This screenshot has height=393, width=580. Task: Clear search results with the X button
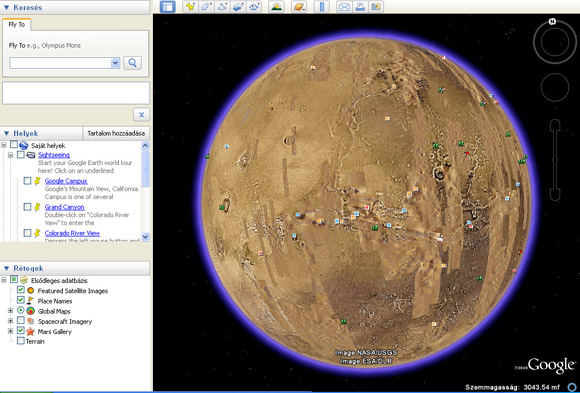pos(141,115)
